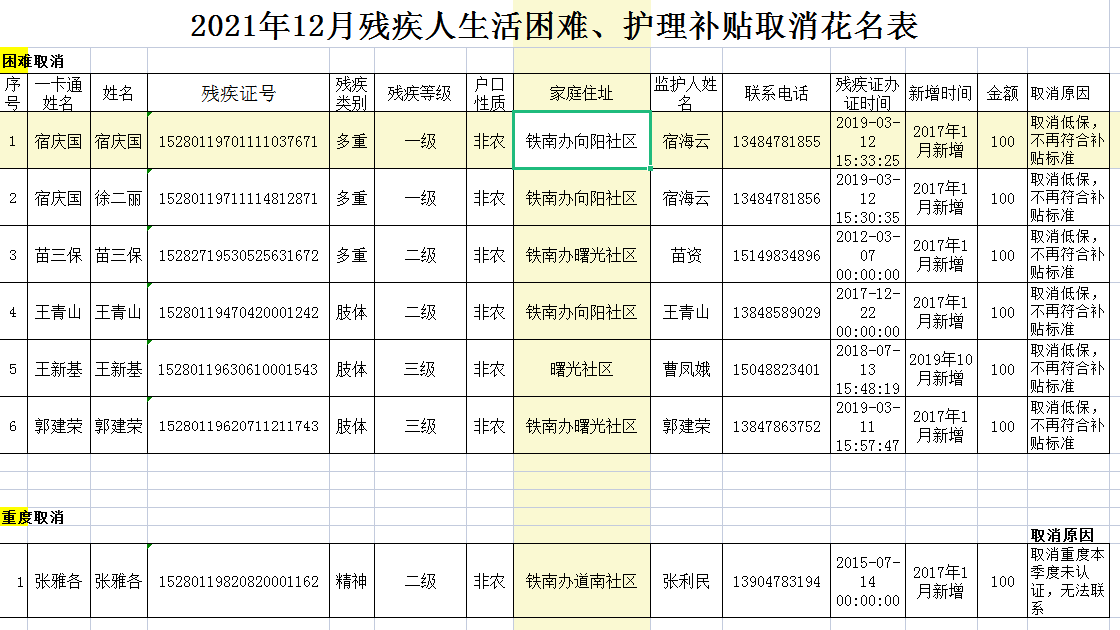Click ID number 15280119620711211743
Image resolution: width=1120 pixels, height=630 pixels.
[239, 426]
